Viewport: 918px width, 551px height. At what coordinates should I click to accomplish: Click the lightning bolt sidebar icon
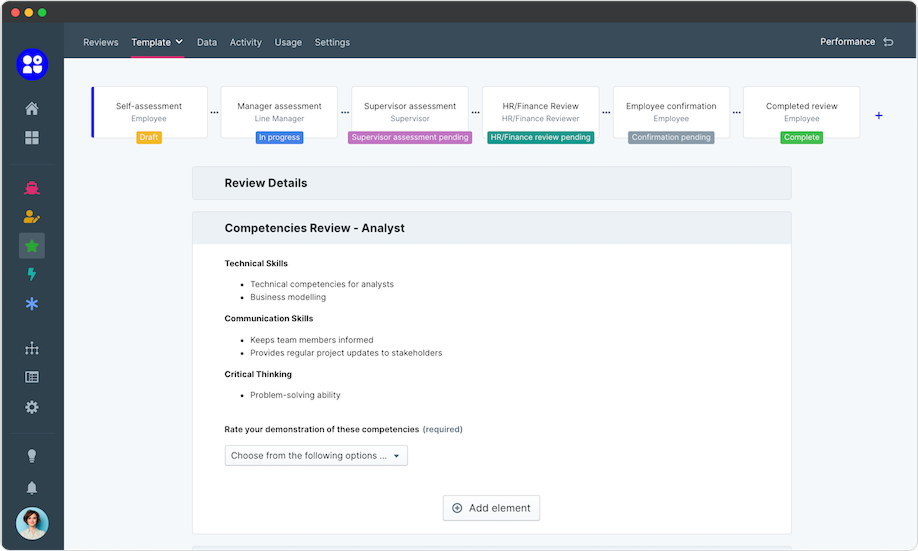pos(32,274)
